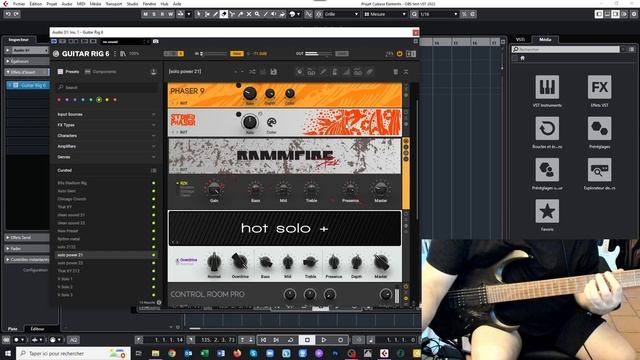Open the Grille snap type dropdown
The width and height of the screenshot is (640, 360).
[x=341, y=14]
